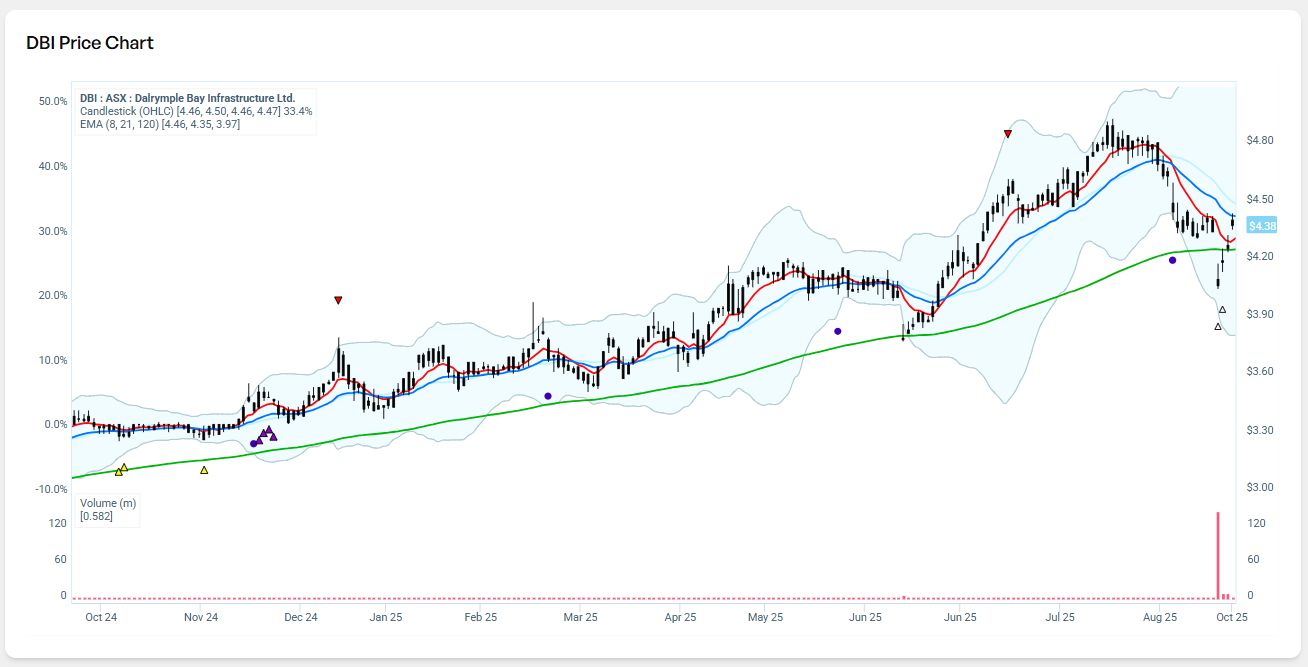Click the Candlestick (OHLC) legend entry
1308x667 pixels.
127,111
